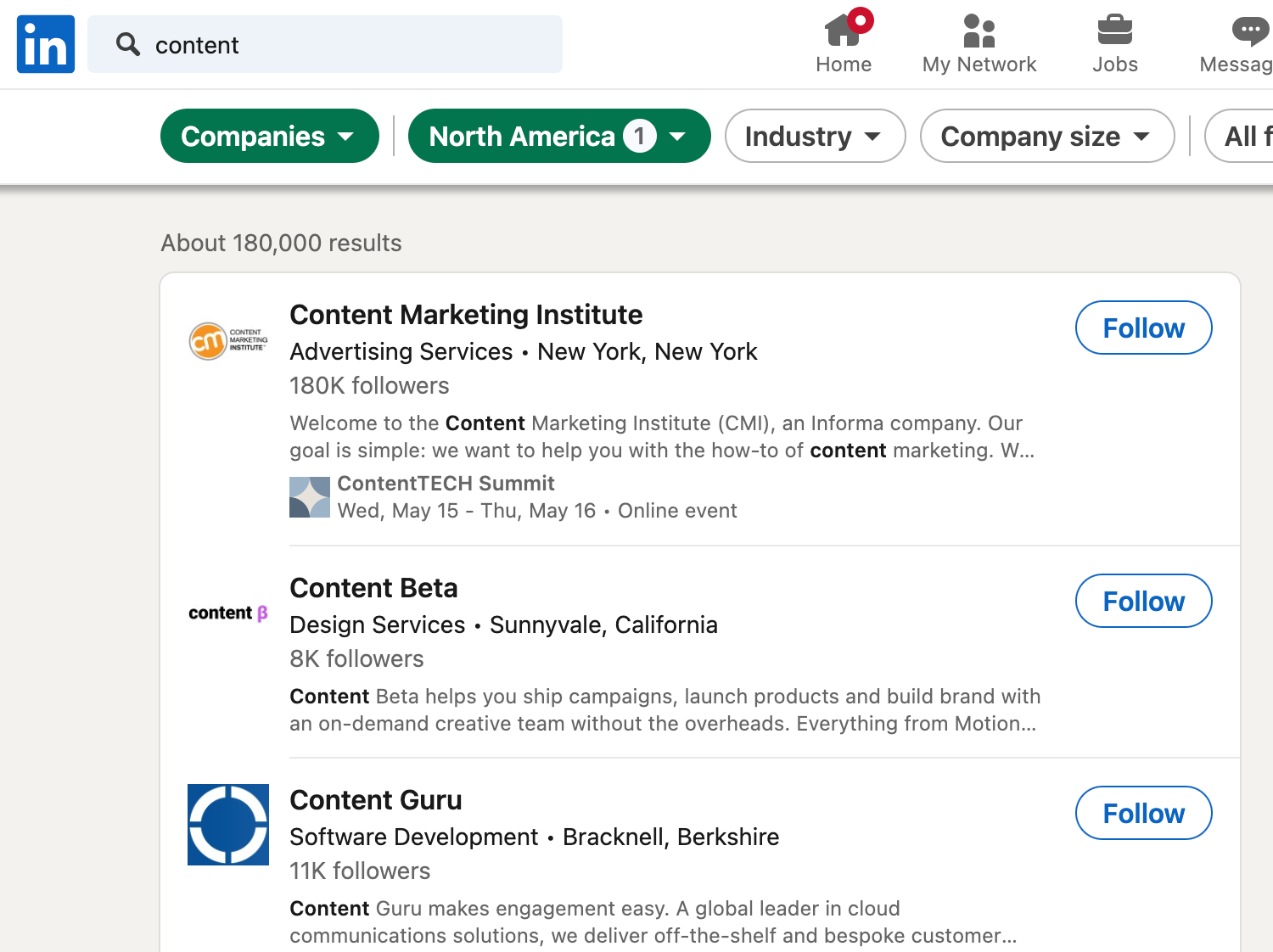Follow Content Marketing Institute
The height and width of the screenshot is (952, 1273).
pos(1144,328)
